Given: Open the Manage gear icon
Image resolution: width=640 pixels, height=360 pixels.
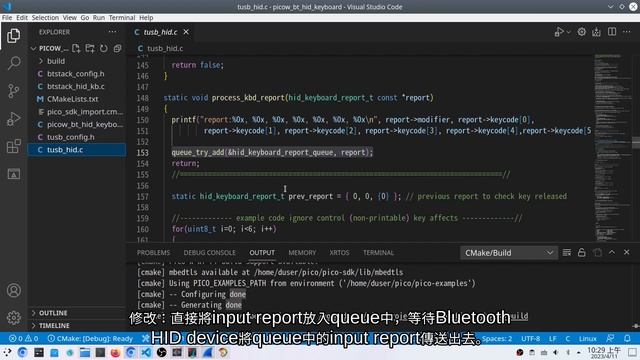Looking at the screenshot, I should click(x=13, y=317).
